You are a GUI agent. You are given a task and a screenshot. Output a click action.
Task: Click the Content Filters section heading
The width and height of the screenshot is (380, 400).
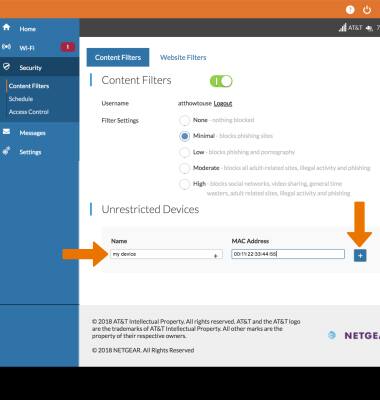click(x=136, y=80)
